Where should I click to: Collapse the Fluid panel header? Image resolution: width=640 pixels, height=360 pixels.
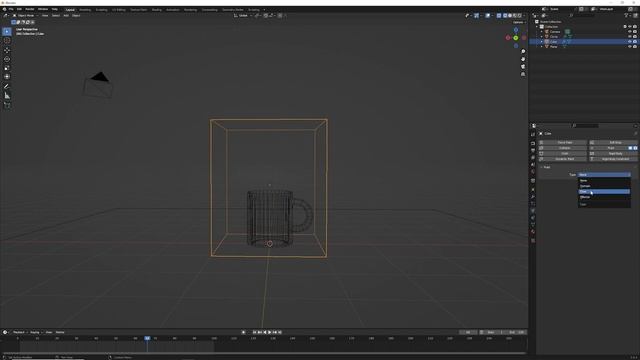coord(546,167)
